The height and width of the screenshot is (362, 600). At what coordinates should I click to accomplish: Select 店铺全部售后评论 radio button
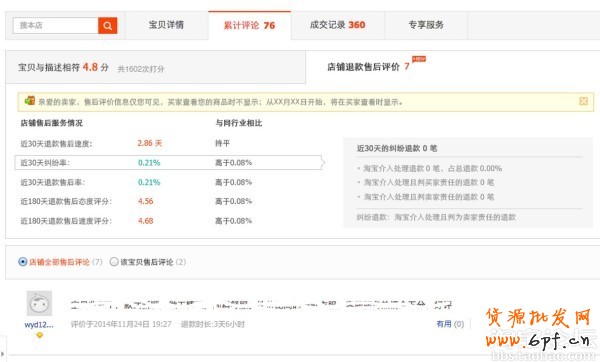[23, 262]
